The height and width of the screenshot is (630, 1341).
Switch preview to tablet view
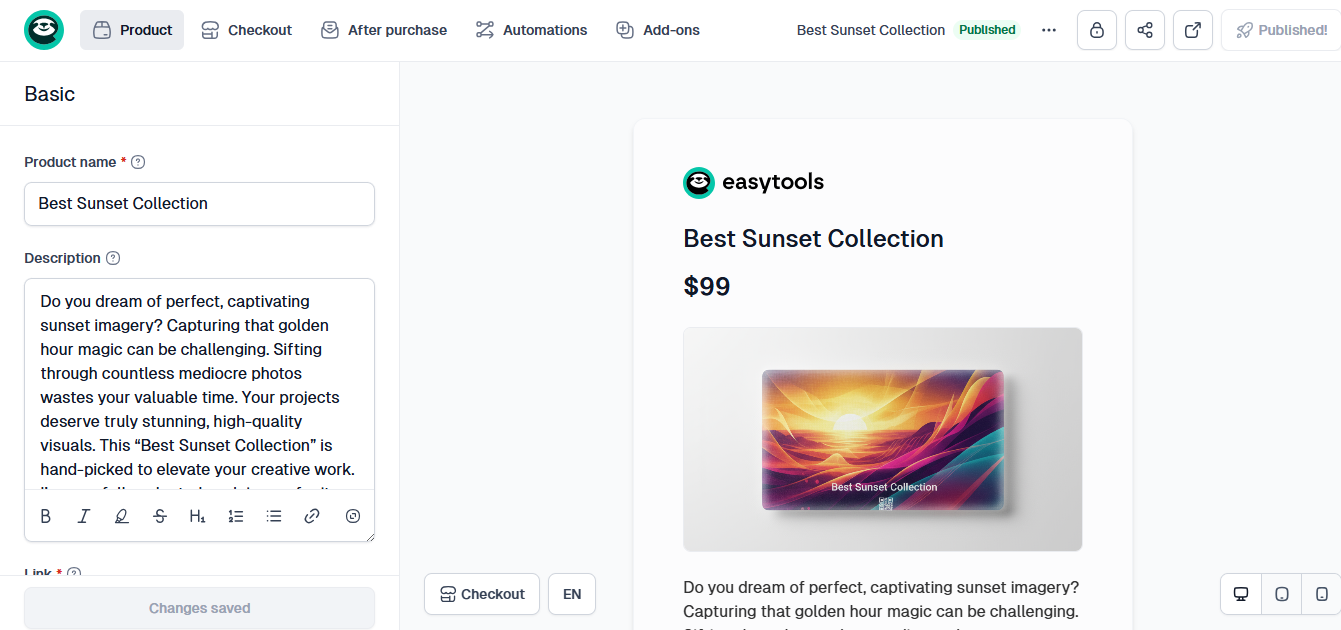[1281, 593]
